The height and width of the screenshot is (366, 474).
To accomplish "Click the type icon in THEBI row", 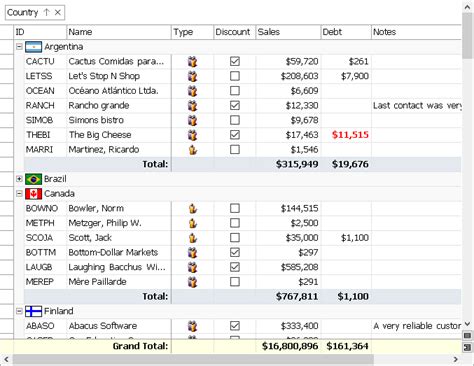I will pyautogui.click(x=192, y=135).
